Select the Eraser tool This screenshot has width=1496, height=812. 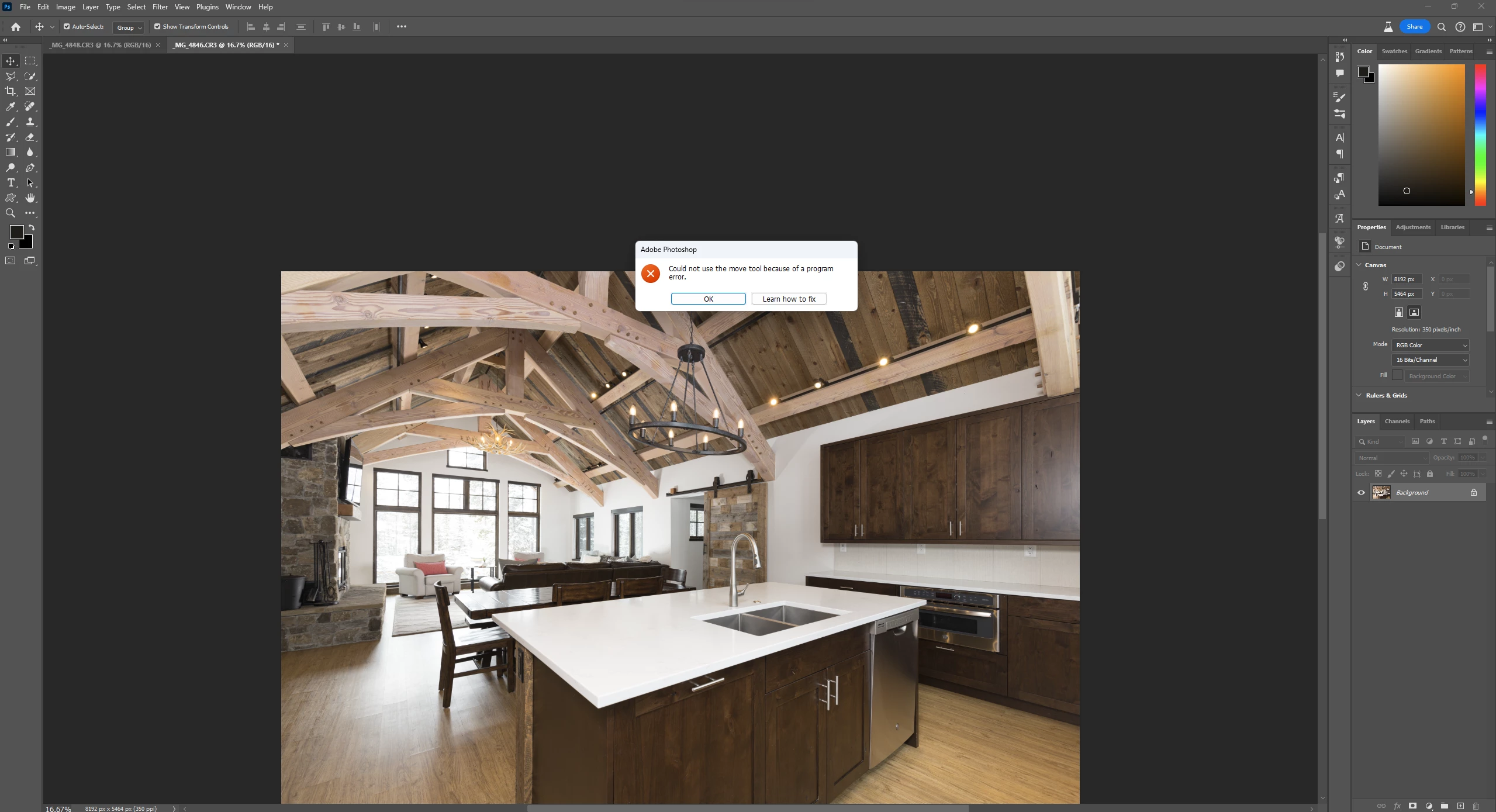click(30, 137)
